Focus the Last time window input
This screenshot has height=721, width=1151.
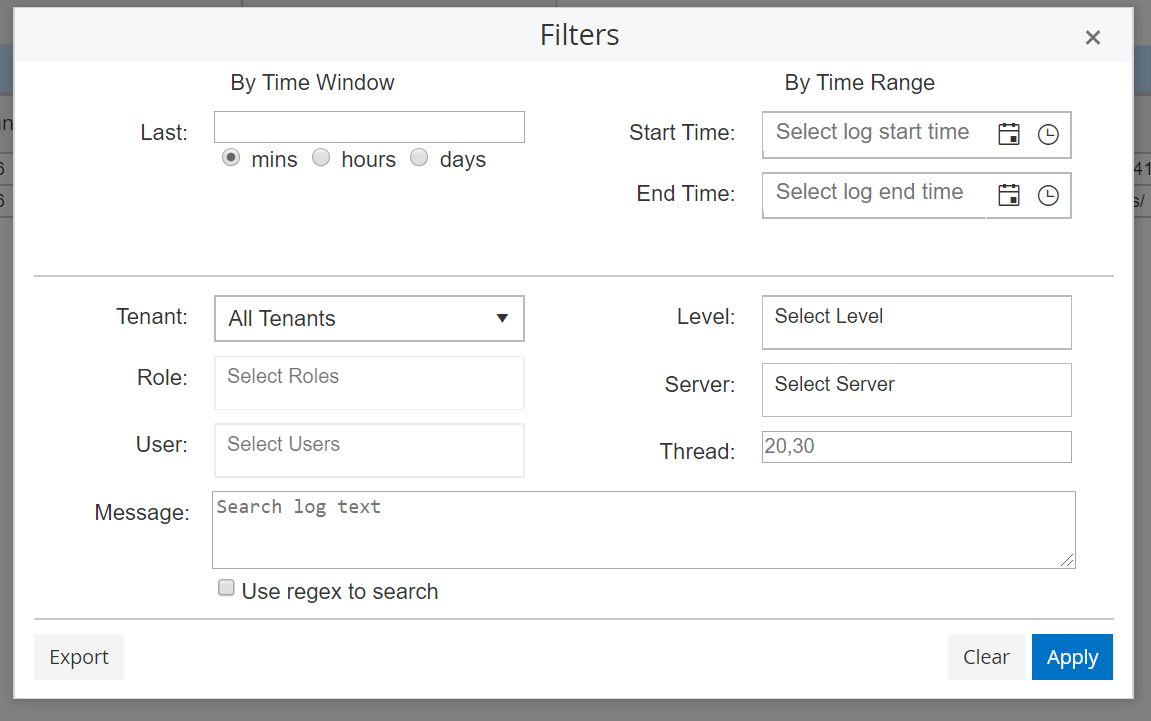pos(369,127)
